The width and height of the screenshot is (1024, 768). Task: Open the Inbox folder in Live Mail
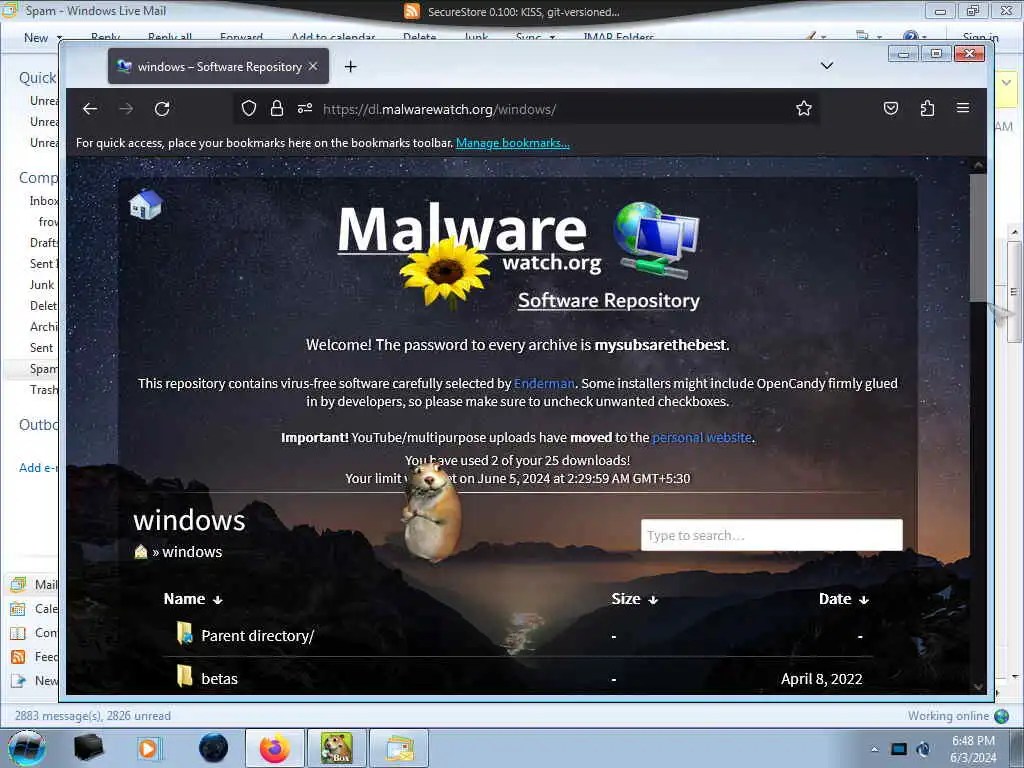[44, 200]
